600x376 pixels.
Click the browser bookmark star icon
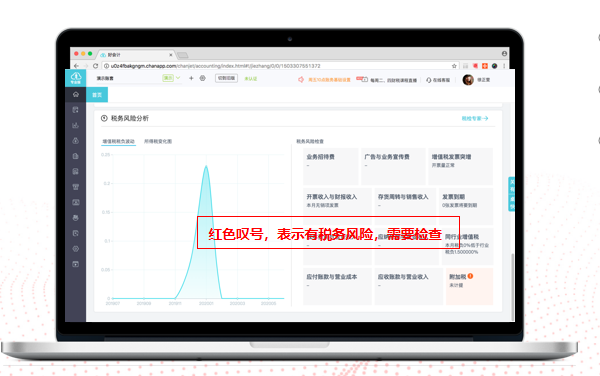454,66
